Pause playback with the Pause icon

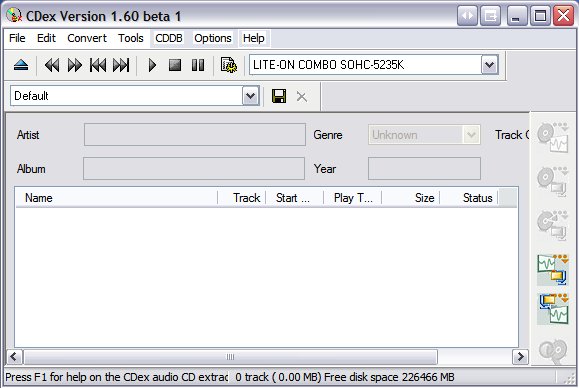198,65
